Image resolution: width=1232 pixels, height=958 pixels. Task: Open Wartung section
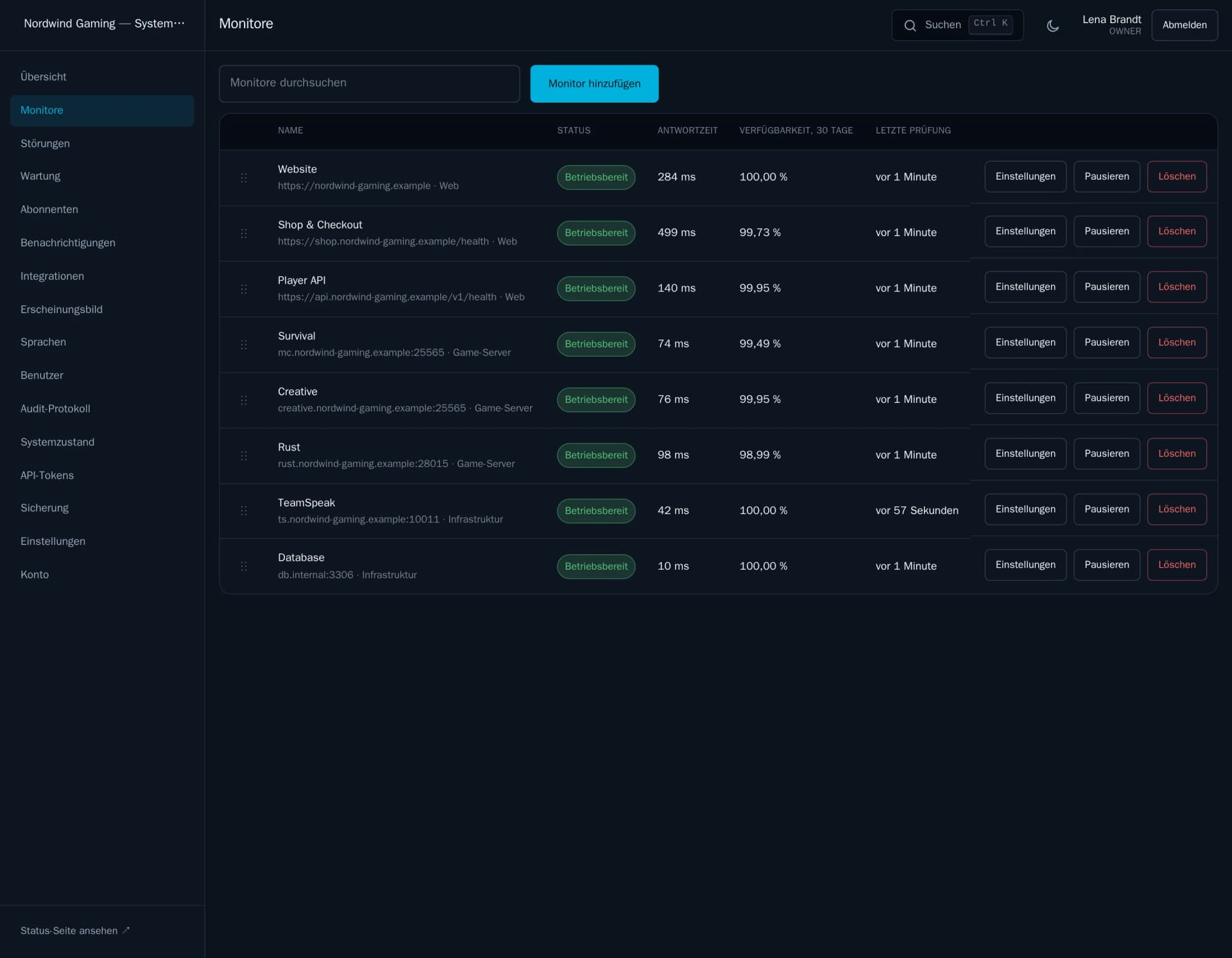[102, 176]
